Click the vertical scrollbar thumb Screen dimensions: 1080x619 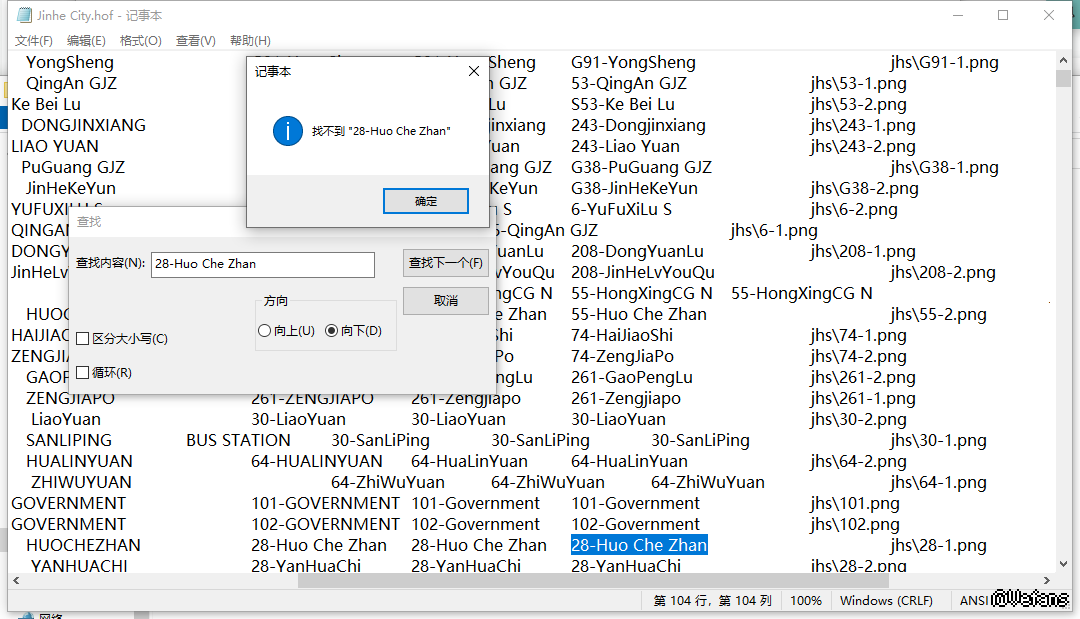coord(1063,78)
